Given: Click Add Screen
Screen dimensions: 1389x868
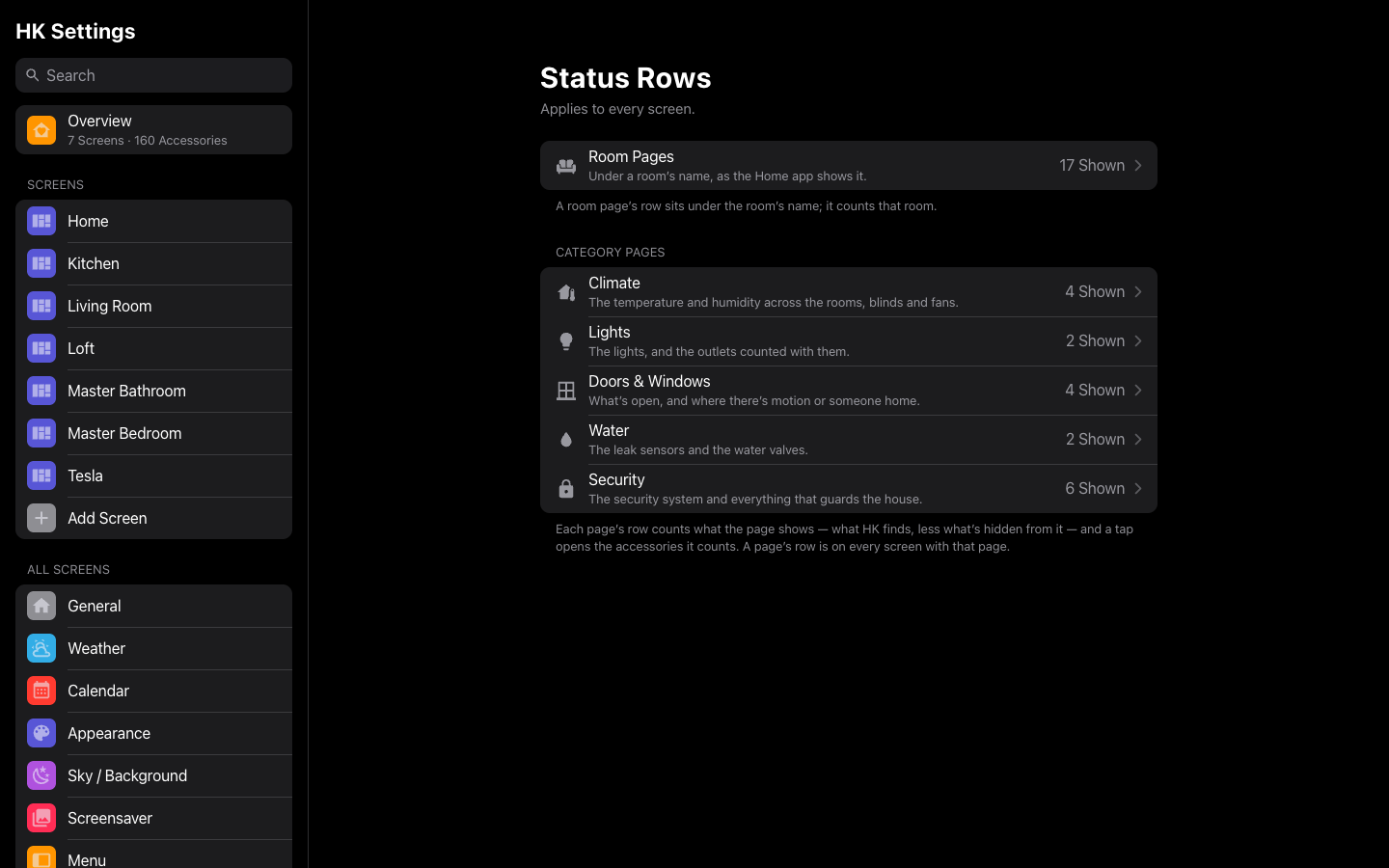Looking at the screenshot, I should [x=153, y=518].
